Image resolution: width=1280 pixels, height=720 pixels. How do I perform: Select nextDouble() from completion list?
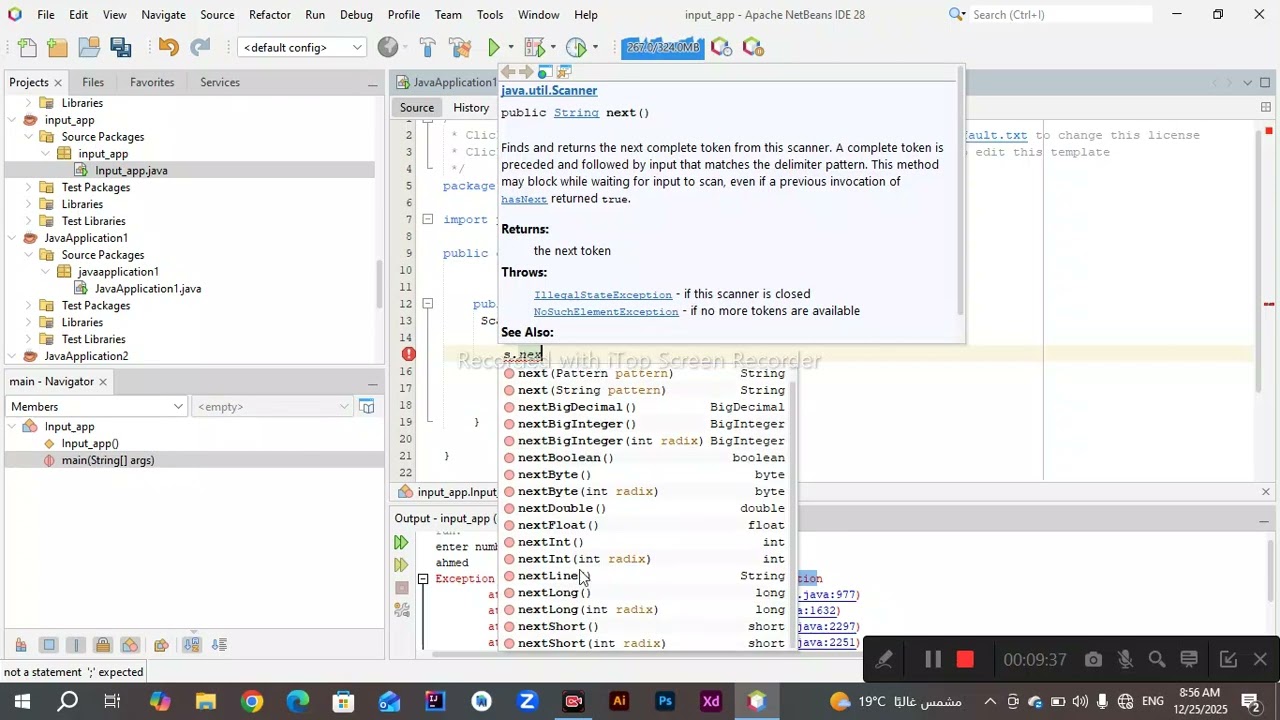(x=645, y=508)
